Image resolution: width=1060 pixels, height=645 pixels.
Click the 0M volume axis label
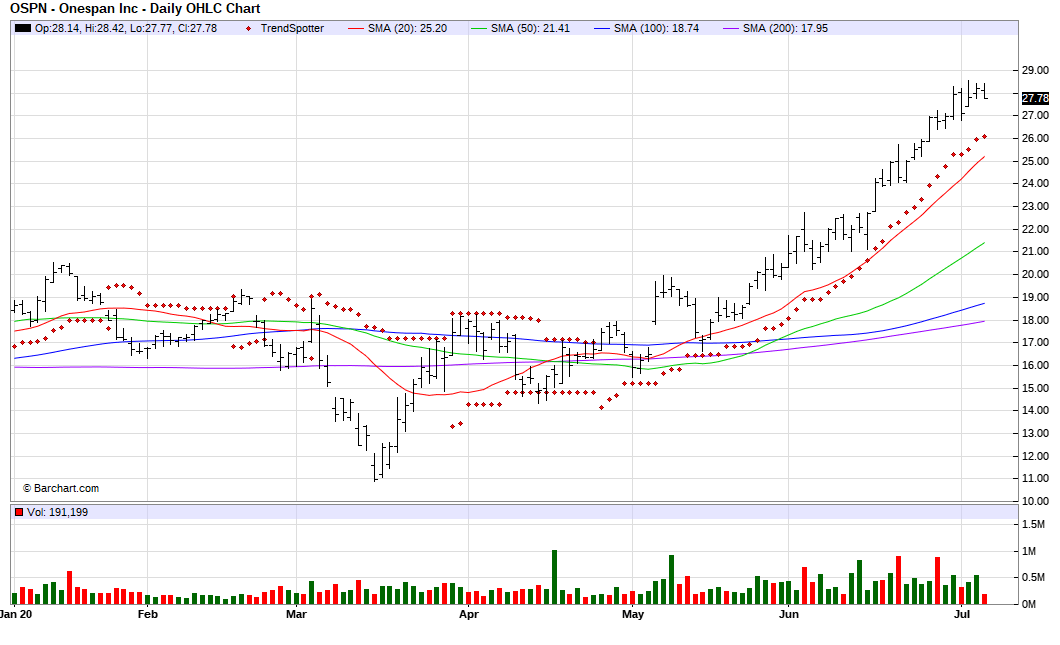(x=1028, y=604)
